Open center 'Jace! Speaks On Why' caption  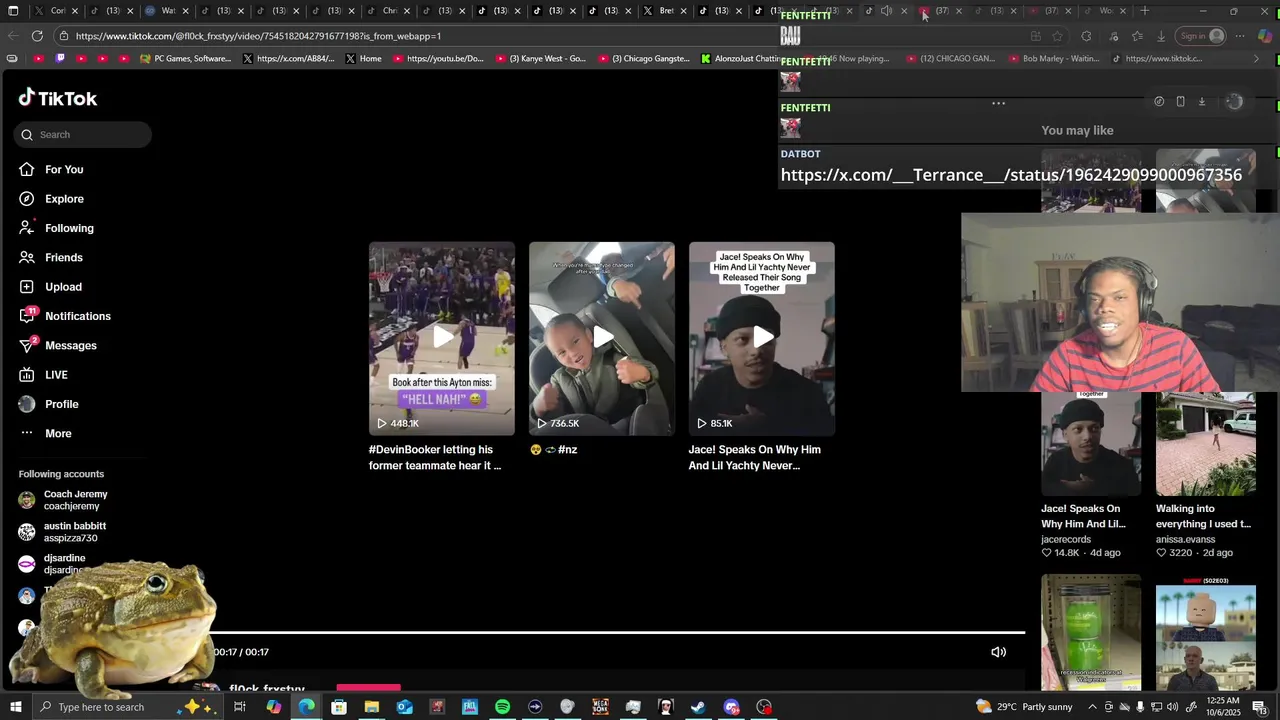(x=755, y=457)
